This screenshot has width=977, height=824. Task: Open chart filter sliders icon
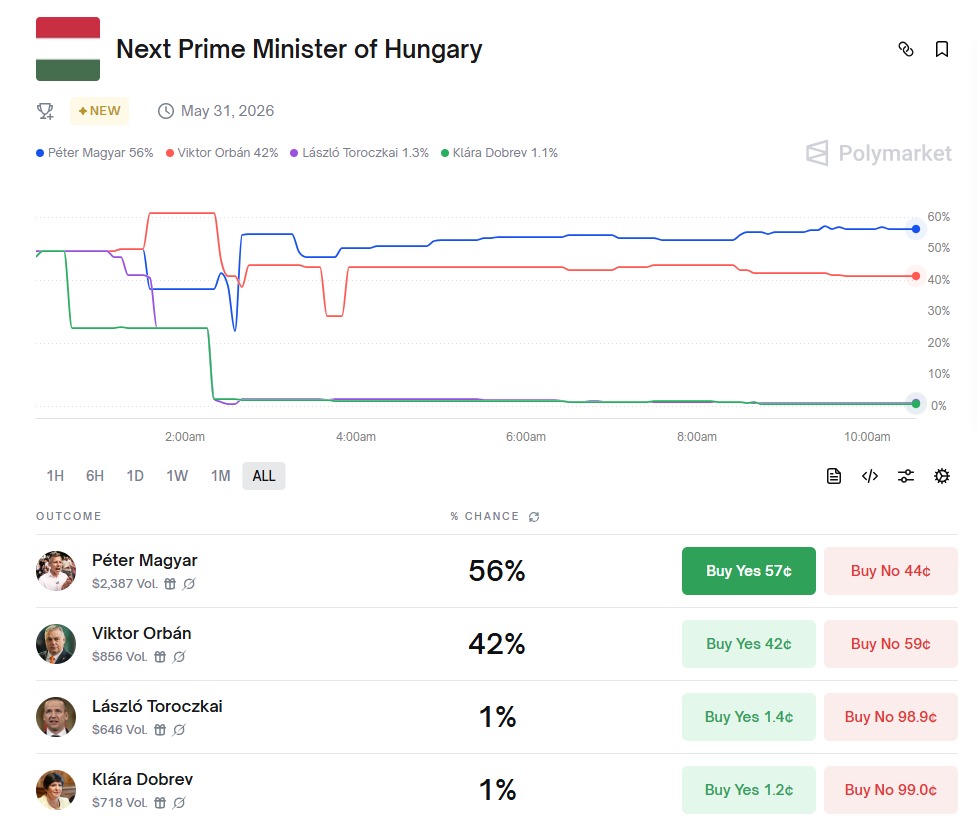(x=906, y=476)
